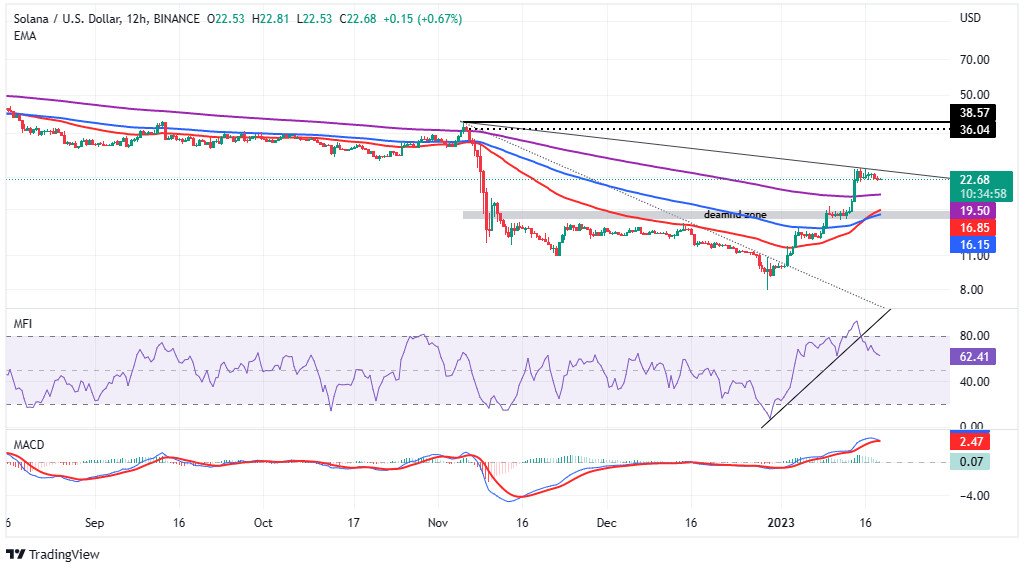
Task: Click the MACD histogram value 0.07 tag
Action: tap(970, 462)
